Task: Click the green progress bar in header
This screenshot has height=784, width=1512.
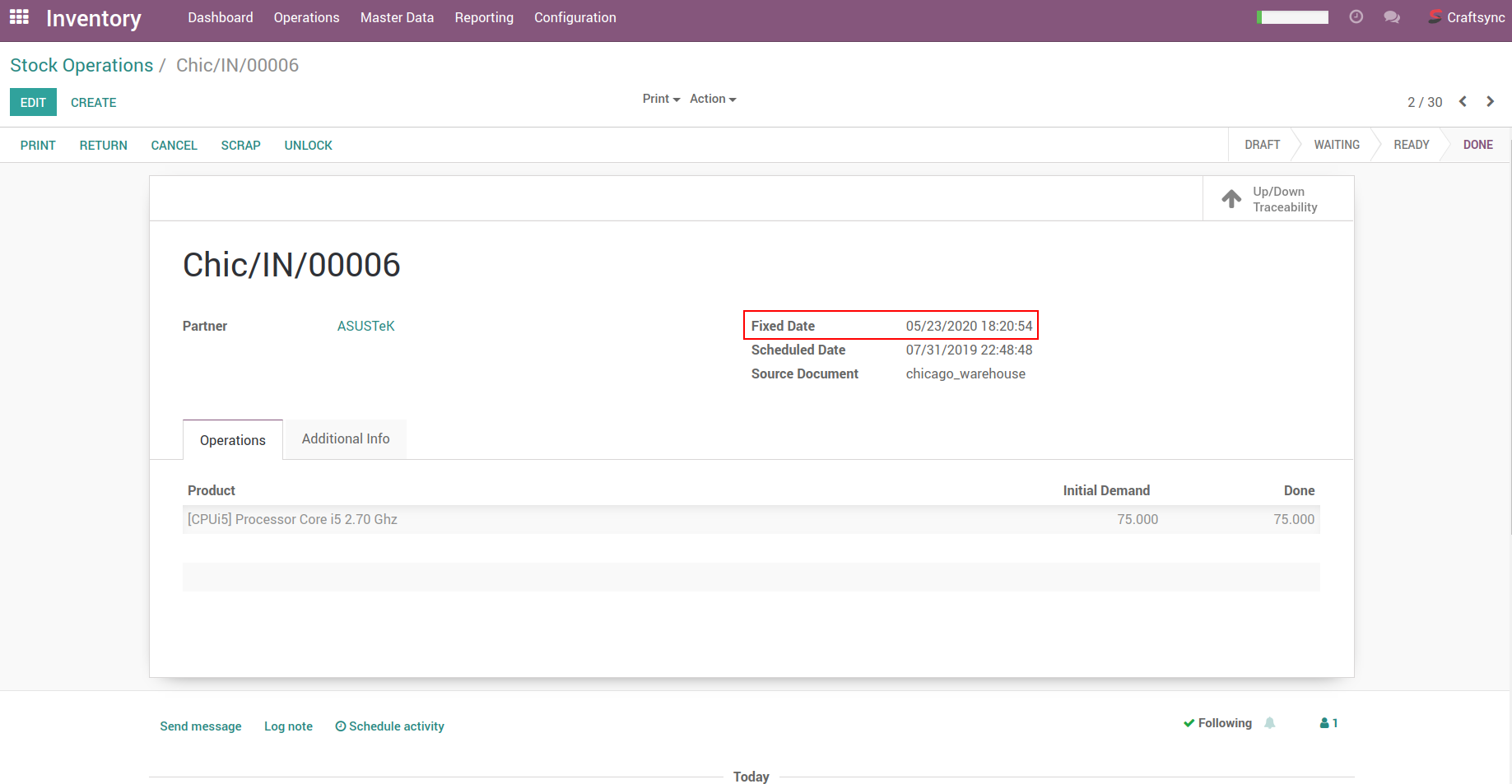Action: pos(1292,17)
